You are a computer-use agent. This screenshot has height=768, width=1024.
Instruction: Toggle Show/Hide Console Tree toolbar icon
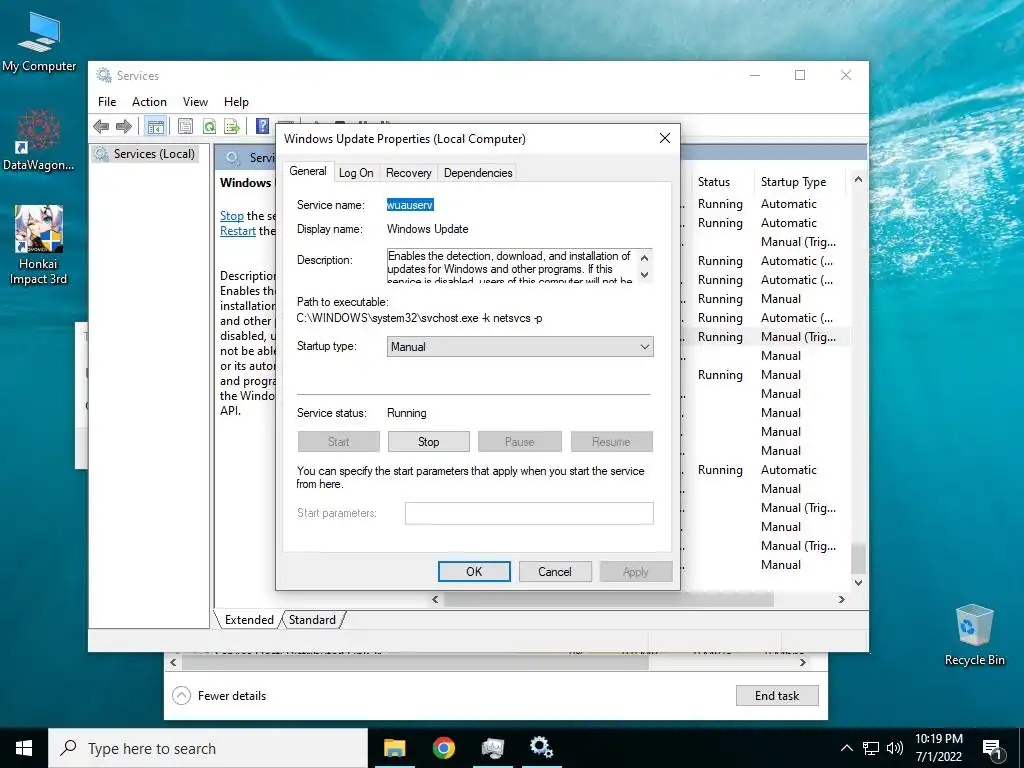pos(155,126)
